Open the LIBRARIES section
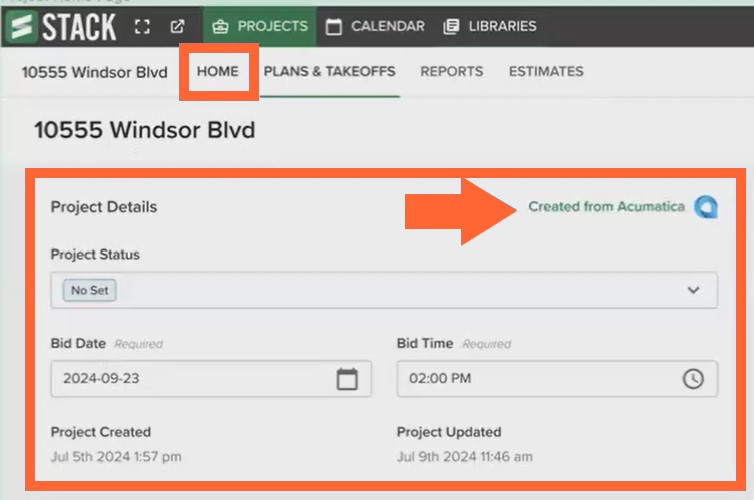754x500 pixels. pyautogui.click(x=490, y=26)
